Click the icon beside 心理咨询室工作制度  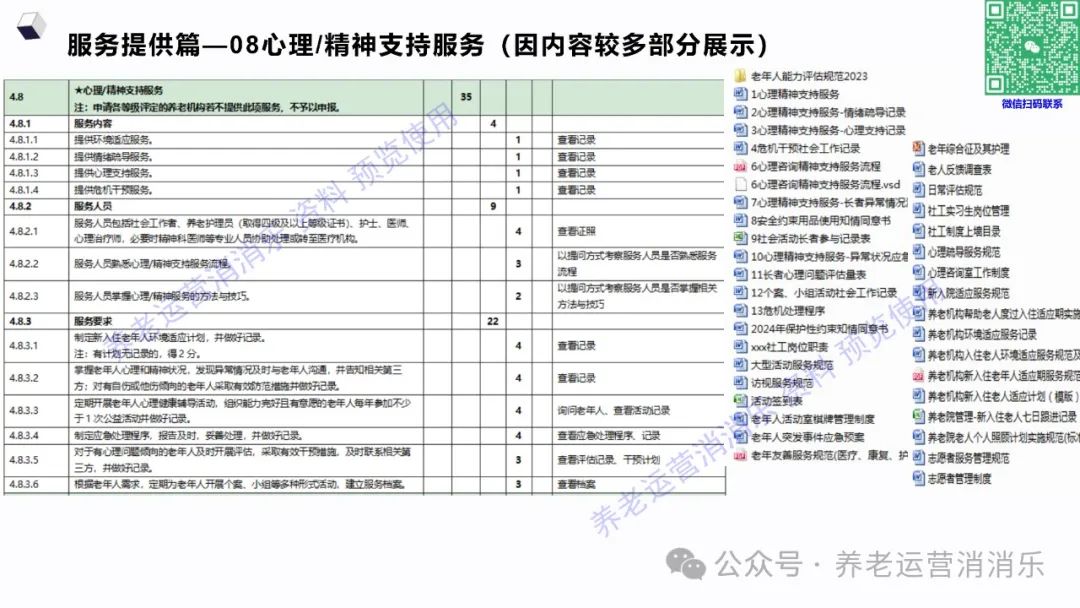coord(918,272)
